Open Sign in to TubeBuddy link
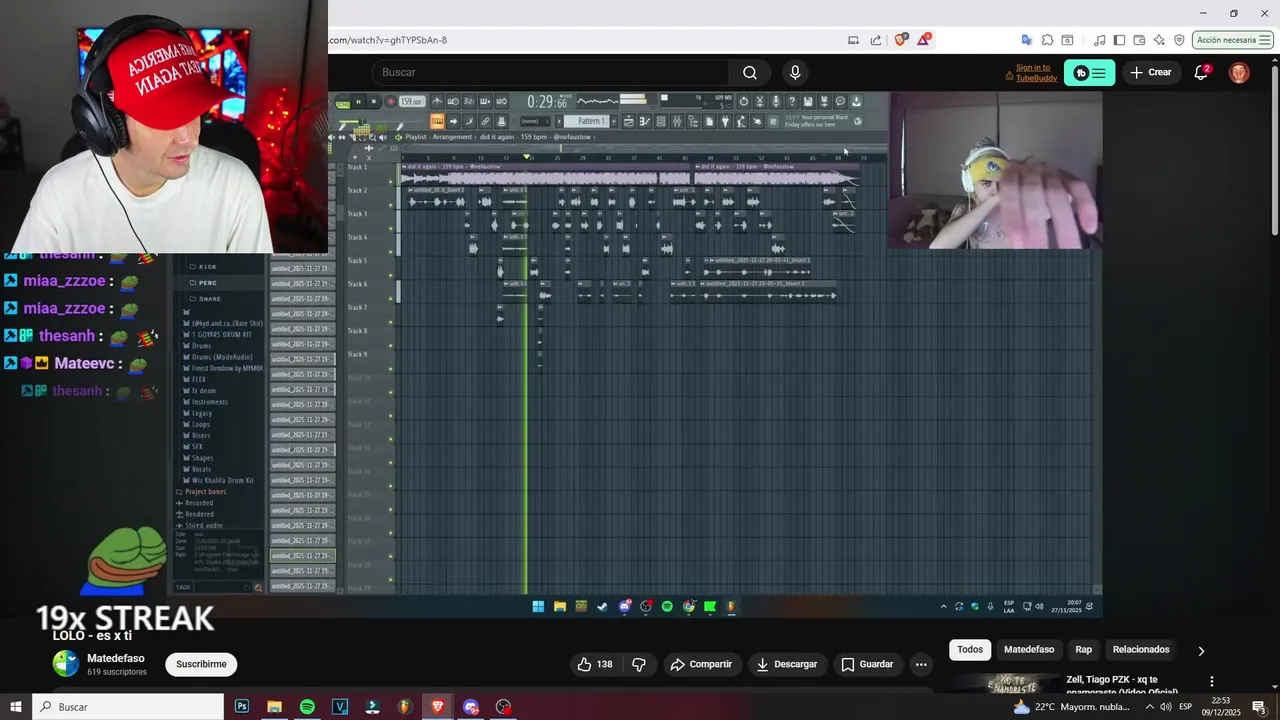 point(1036,72)
